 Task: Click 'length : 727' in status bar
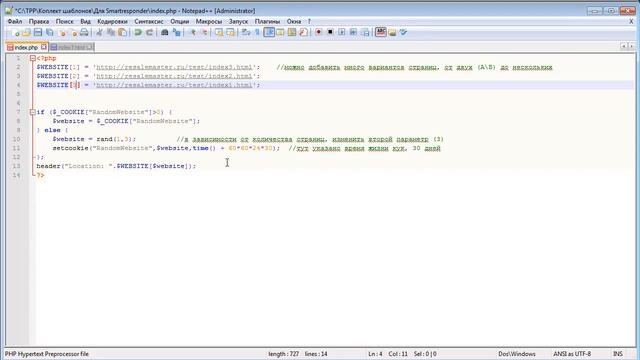(283, 354)
